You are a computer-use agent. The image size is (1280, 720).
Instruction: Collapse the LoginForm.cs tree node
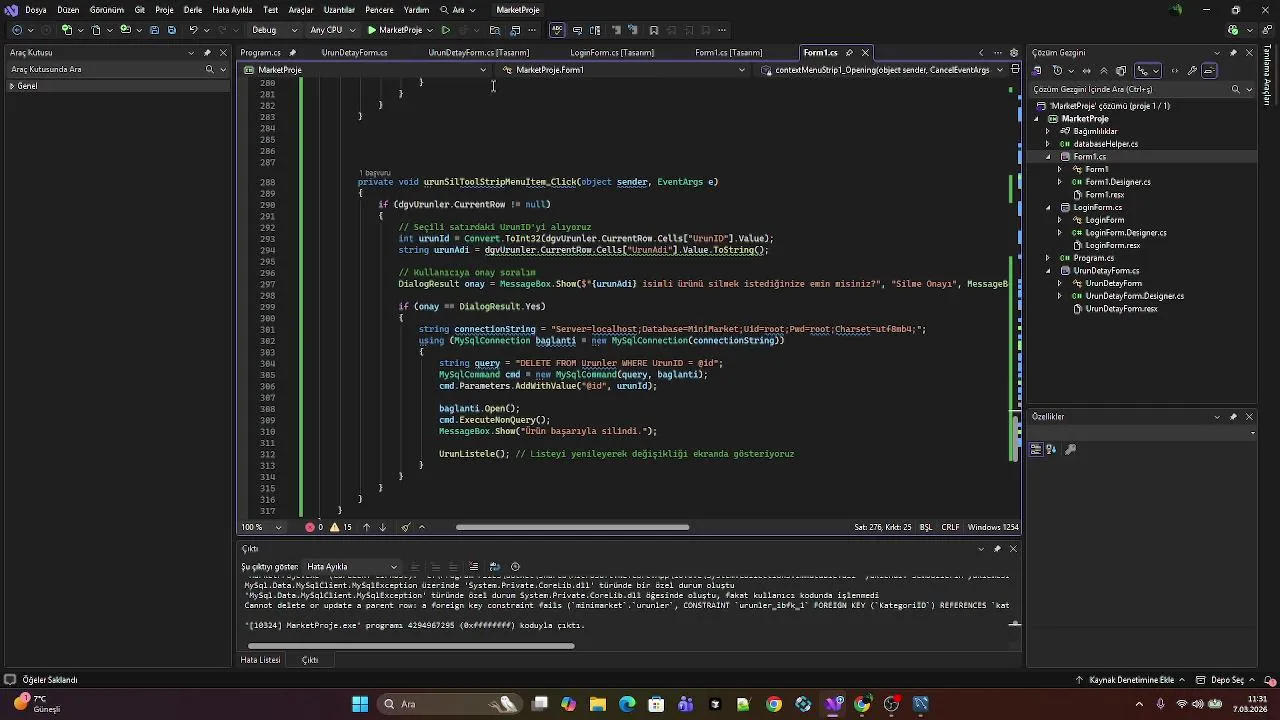[1048, 207]
